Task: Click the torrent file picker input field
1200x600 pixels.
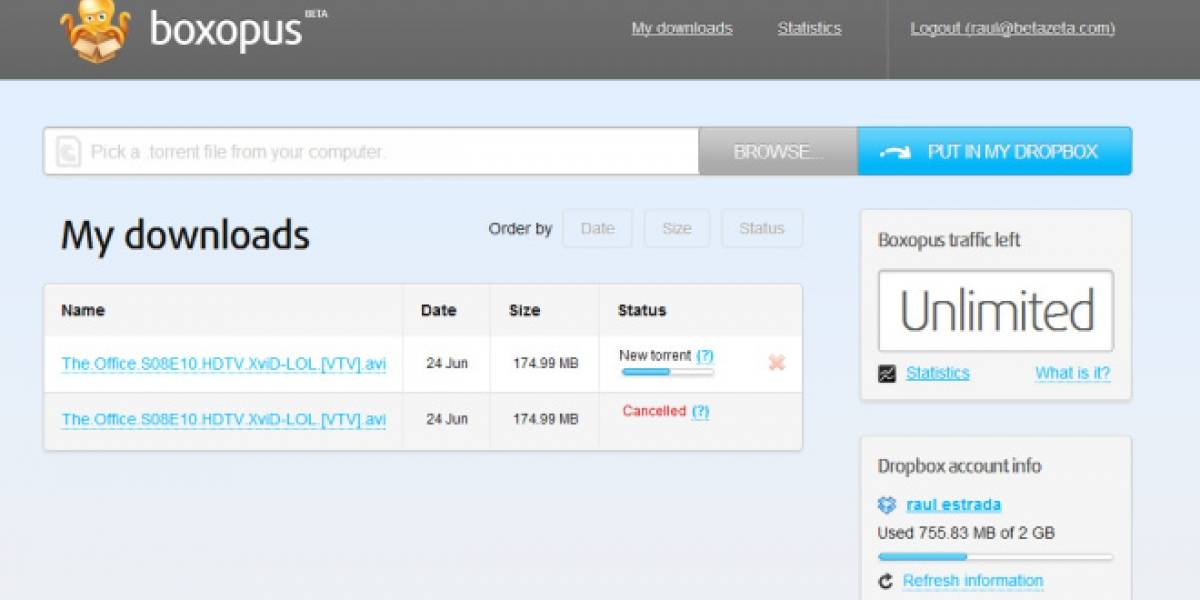Action: [x=371, y=152]
